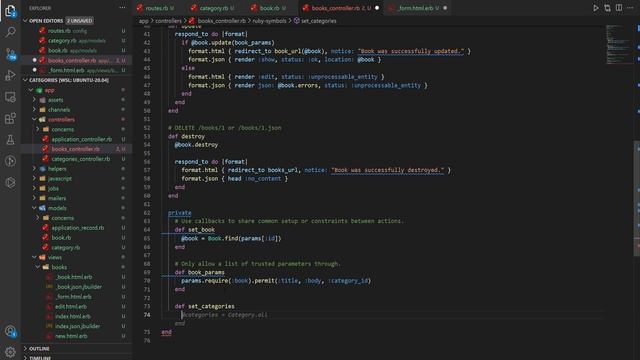
Task: Open the Remote Explorer view
Action: click(x=10, y=97)
